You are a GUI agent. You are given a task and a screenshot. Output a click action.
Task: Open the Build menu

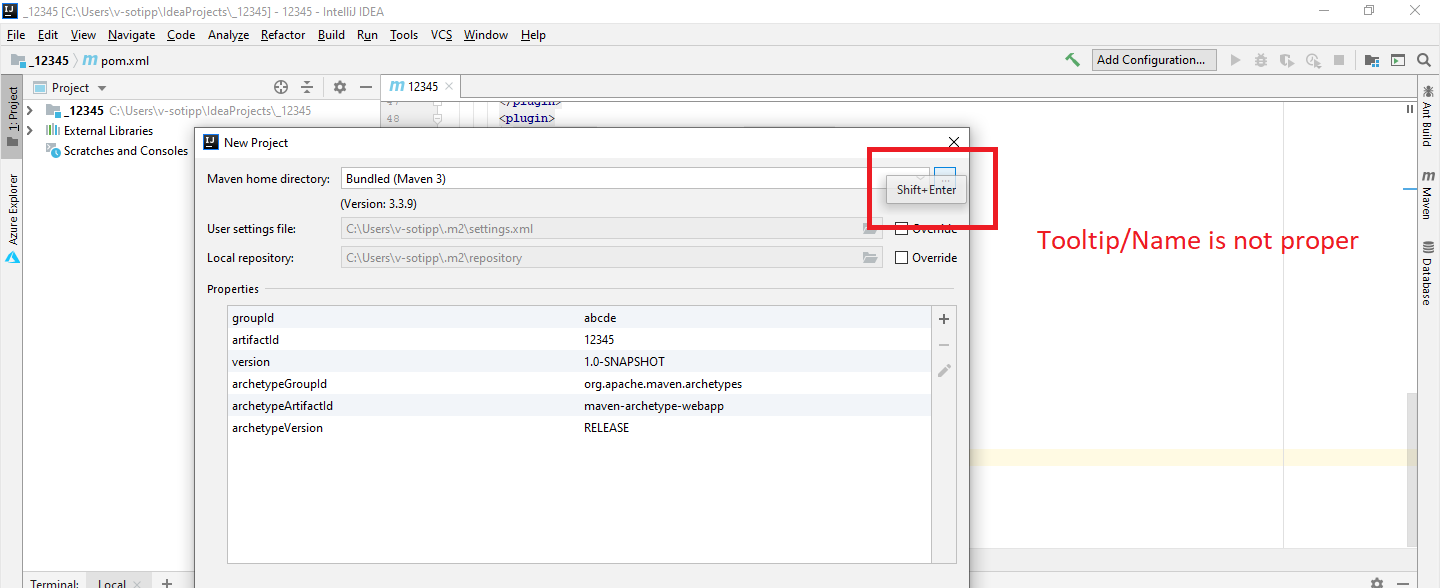tap(331, 34)
